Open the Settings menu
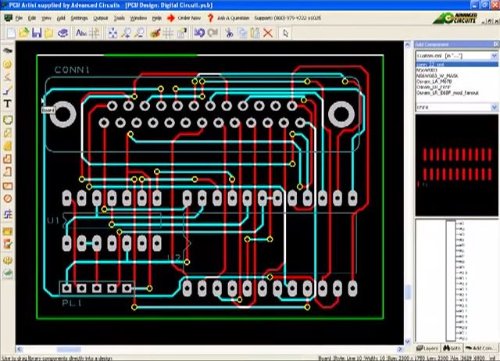 pos(79,18)
